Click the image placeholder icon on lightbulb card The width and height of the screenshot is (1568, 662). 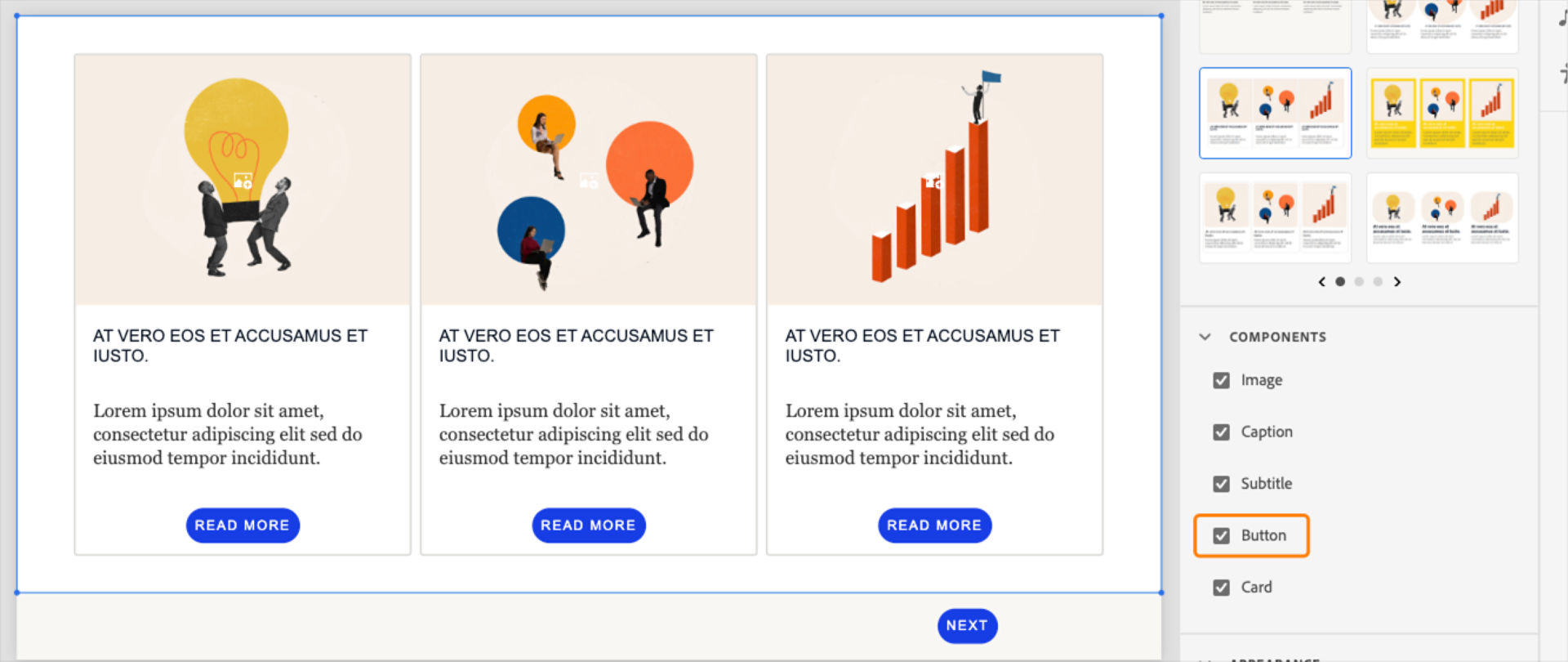pyautogui.click(x=243, y=181)
